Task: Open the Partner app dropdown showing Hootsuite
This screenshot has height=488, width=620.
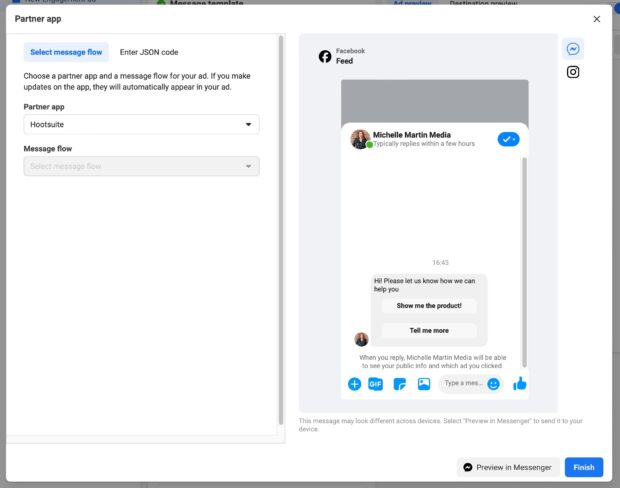Action: (141, 125)
